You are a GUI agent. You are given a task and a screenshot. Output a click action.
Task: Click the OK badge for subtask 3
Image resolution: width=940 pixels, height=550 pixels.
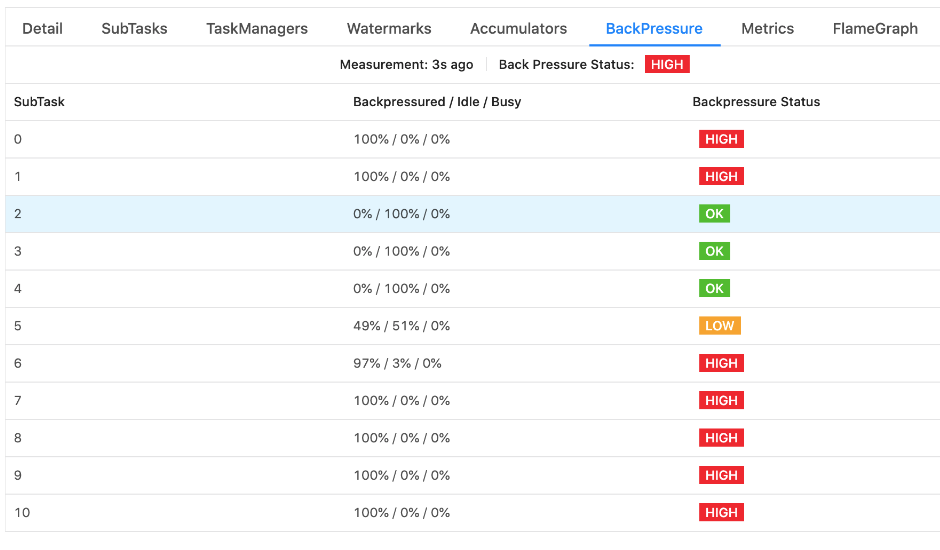714,251
